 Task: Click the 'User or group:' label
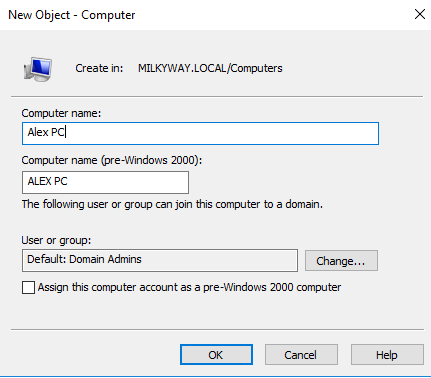pos(56,240)
